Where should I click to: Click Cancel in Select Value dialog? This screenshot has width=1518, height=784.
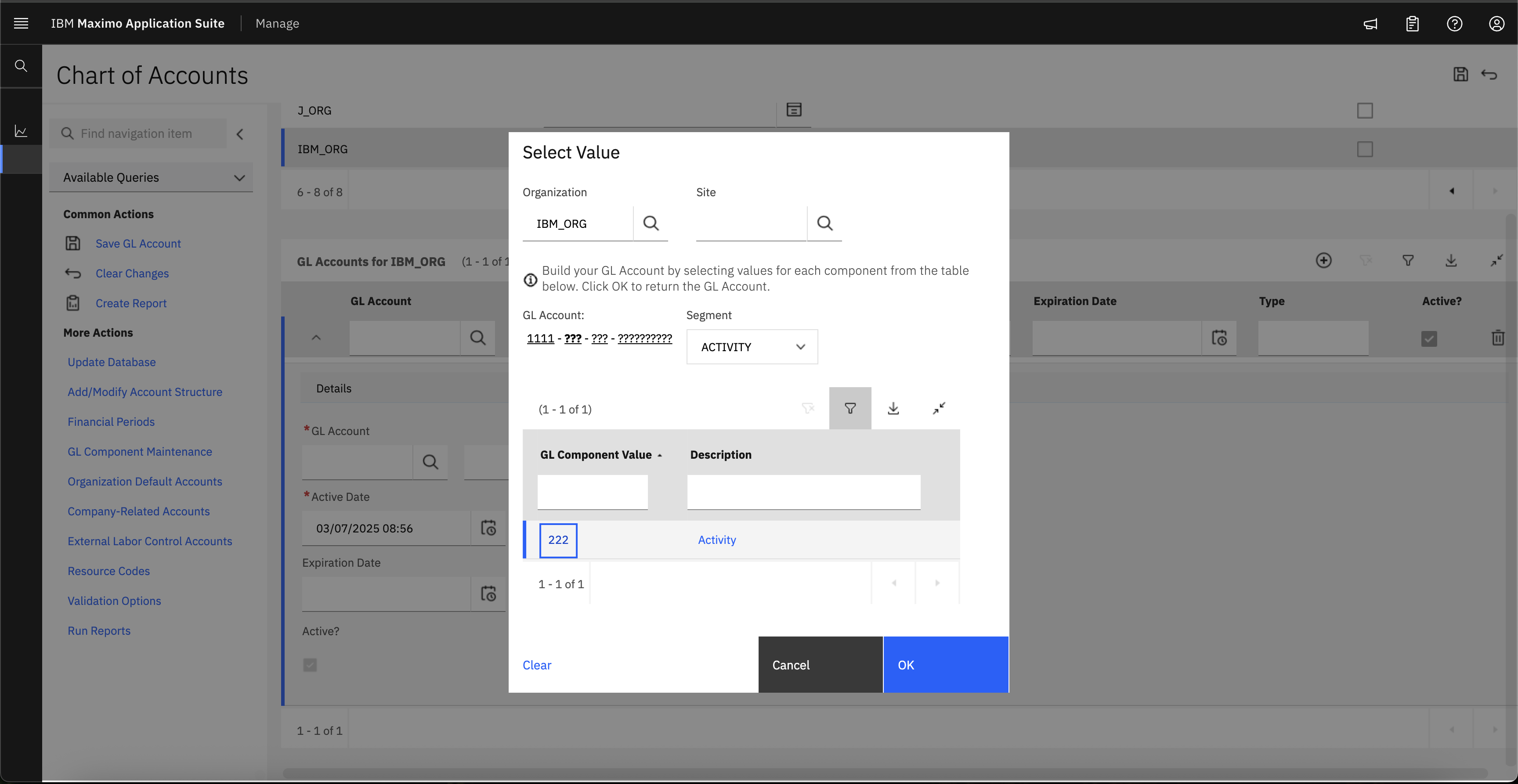(820, 665)
